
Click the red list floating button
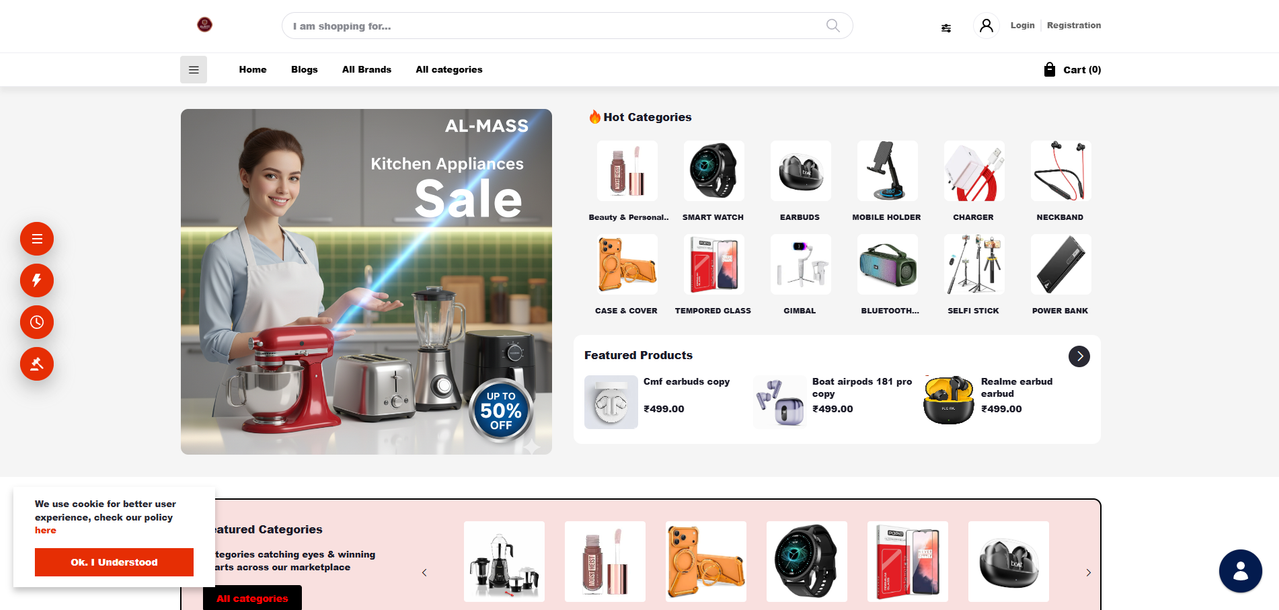(37, 239)
